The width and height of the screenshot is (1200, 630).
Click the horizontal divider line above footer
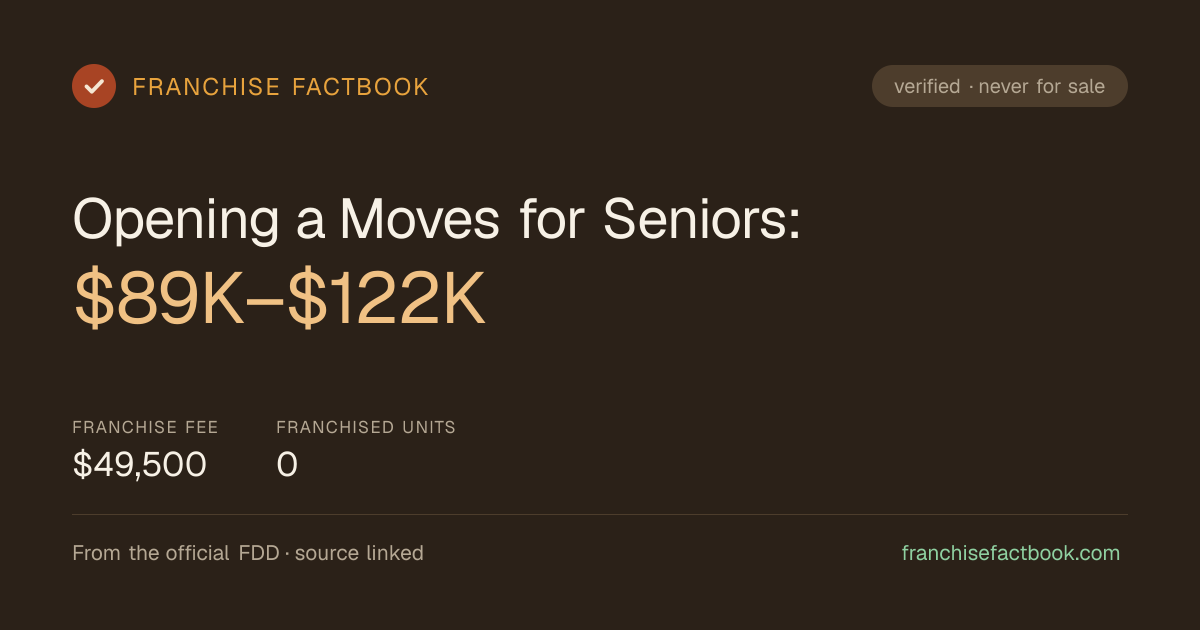600,514
